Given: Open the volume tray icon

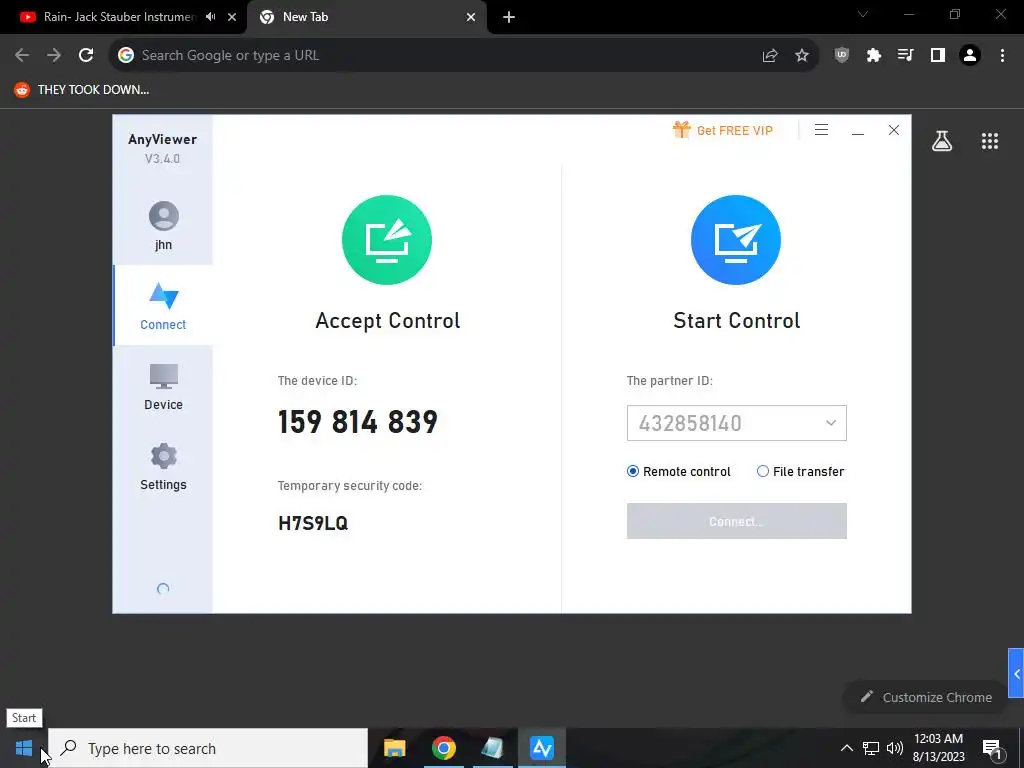Looking at the screenshot, I should 895,748.
